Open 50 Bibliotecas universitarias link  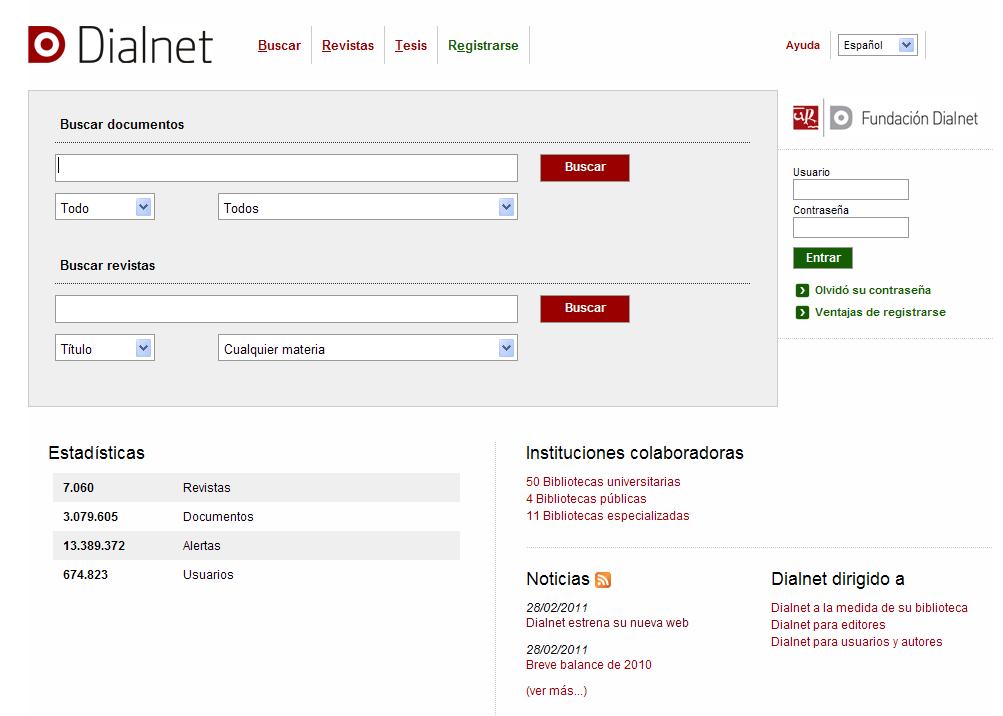point(603,482)
